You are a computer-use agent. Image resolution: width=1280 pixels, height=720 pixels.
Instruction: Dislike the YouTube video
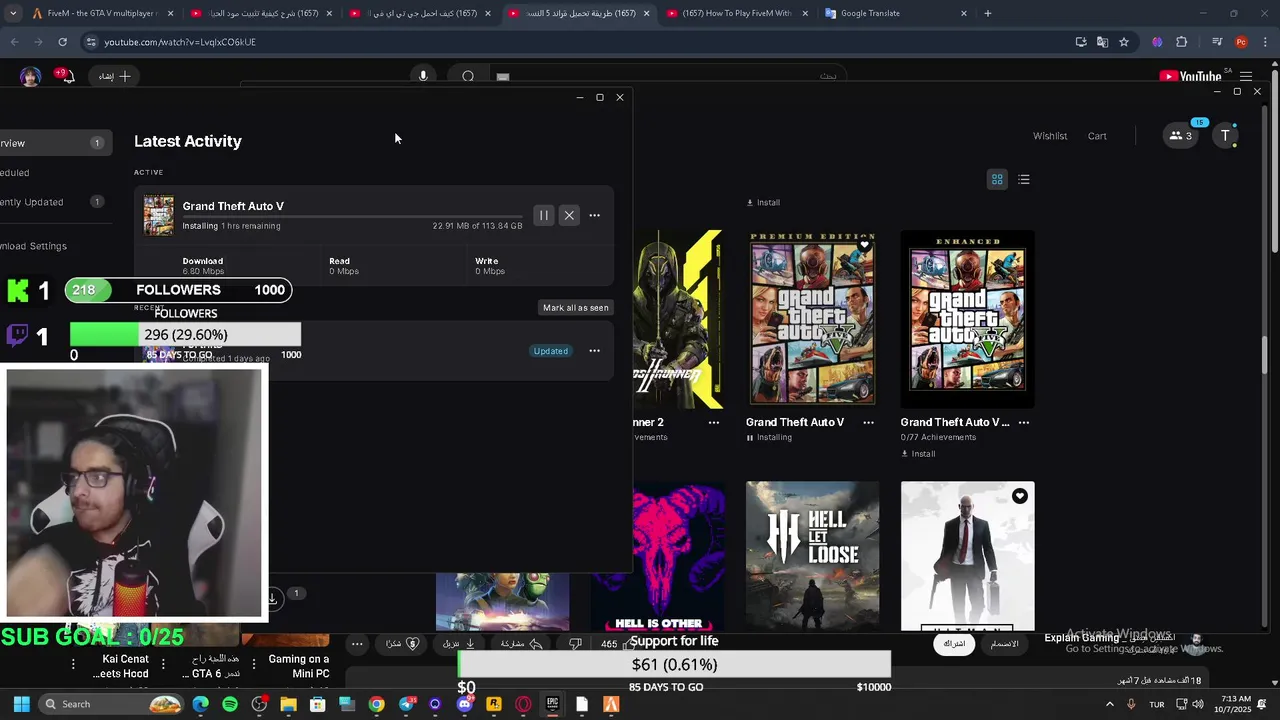[x=575, y=644]
